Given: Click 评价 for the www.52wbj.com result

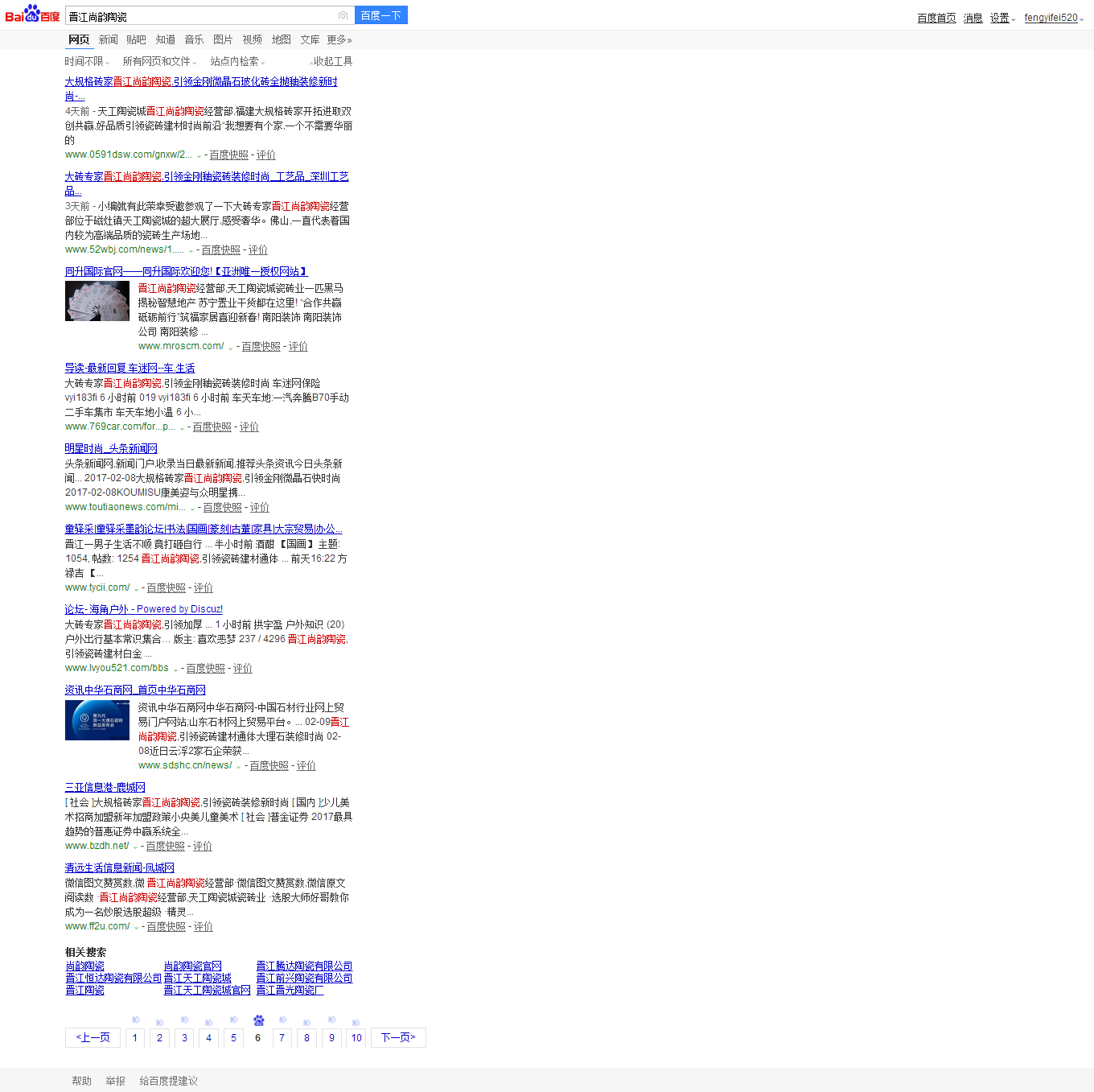Looking at the screenshot, I should pyautogui.click(x=258, y=250).
